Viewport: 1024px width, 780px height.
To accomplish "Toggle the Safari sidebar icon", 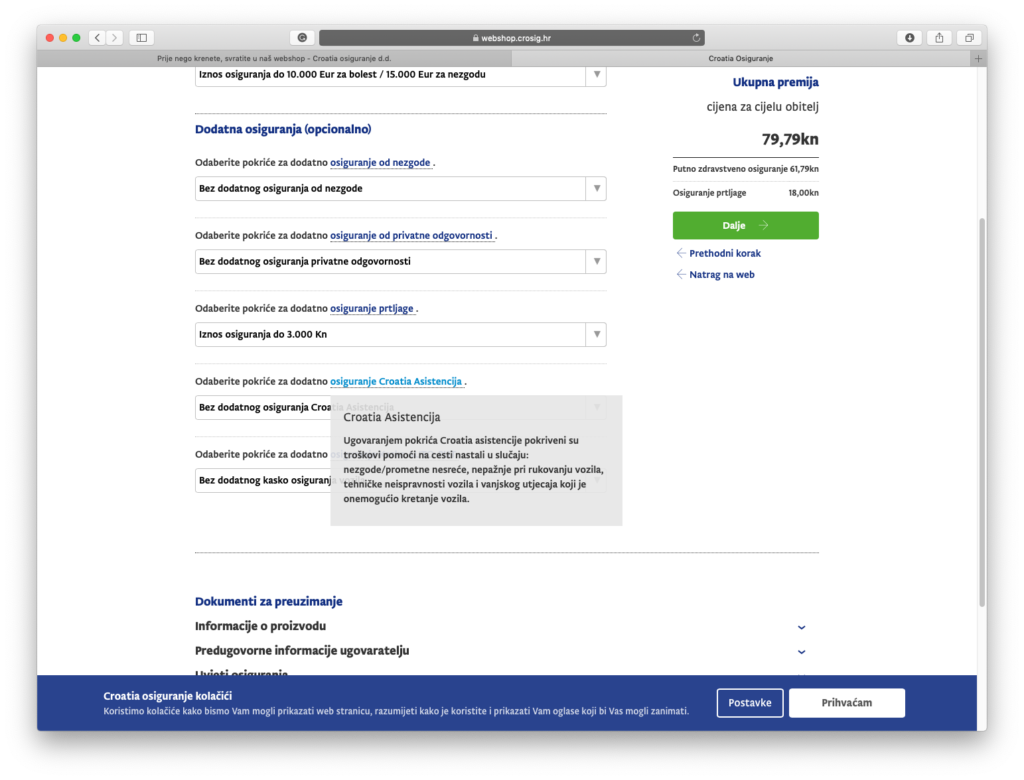I will coord(141,38).
